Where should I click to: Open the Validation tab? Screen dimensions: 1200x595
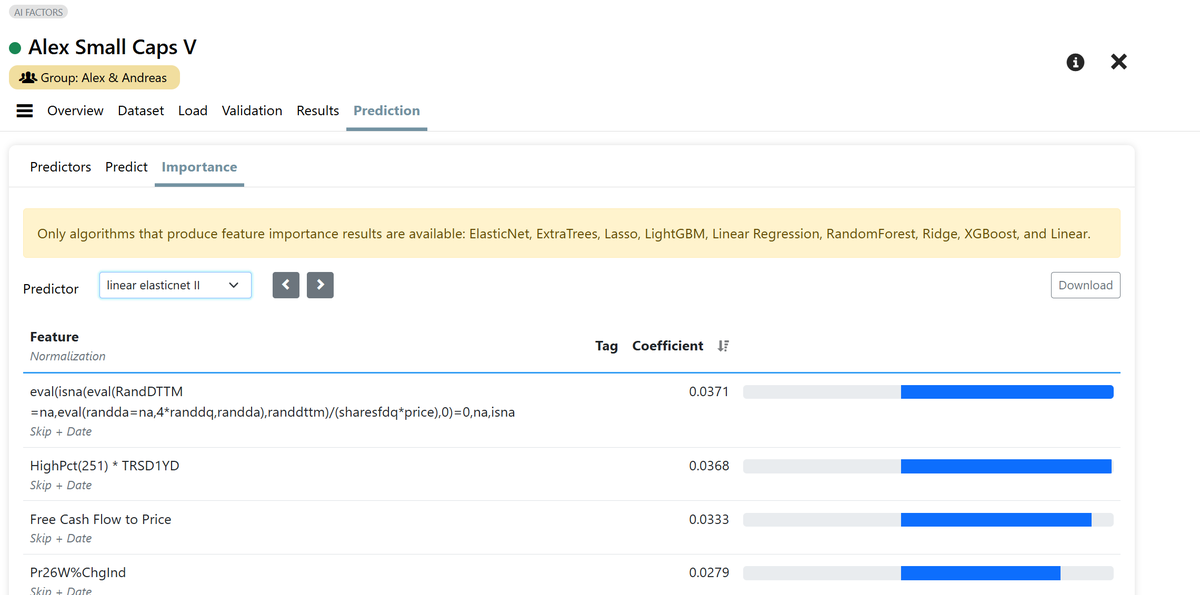[x=252, y=111]
